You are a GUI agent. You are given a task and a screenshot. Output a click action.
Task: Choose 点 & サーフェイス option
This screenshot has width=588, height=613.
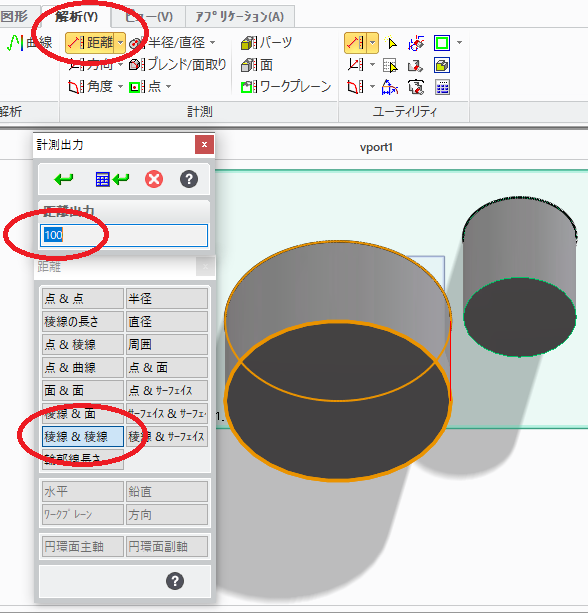pyautogui.click(x=167, y=390)
